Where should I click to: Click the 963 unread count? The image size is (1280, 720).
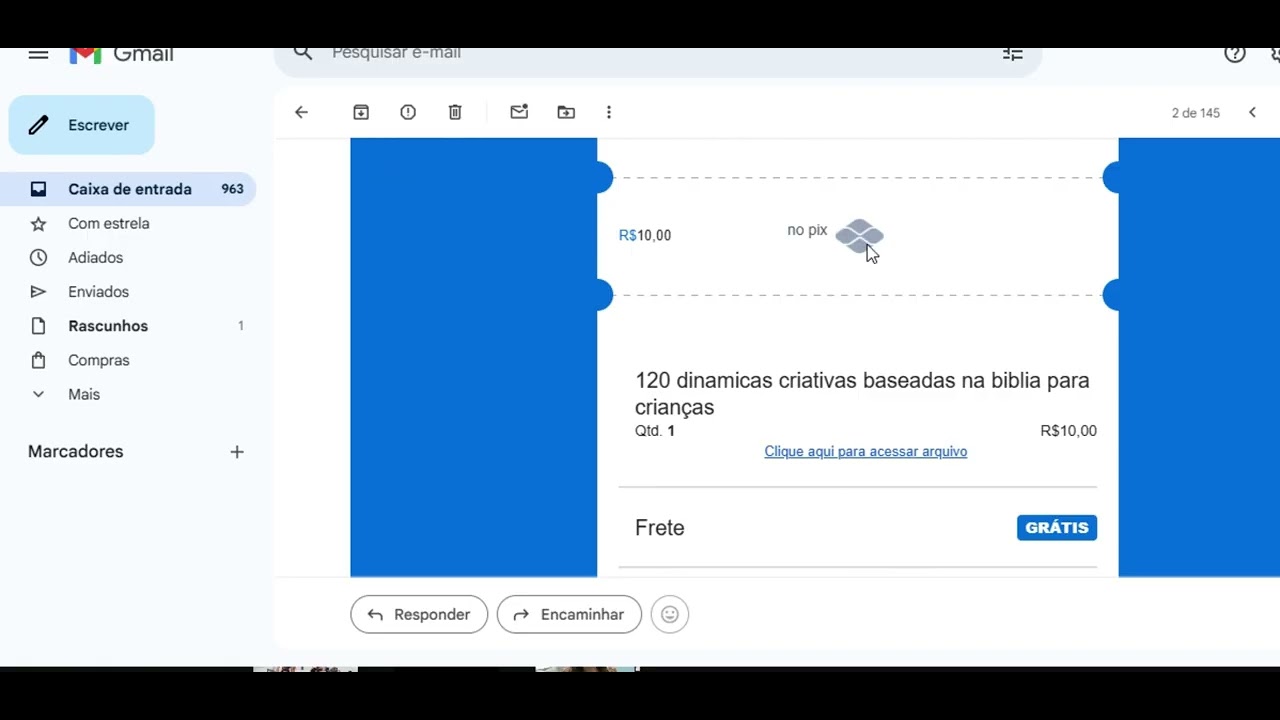tap(233, 189)
